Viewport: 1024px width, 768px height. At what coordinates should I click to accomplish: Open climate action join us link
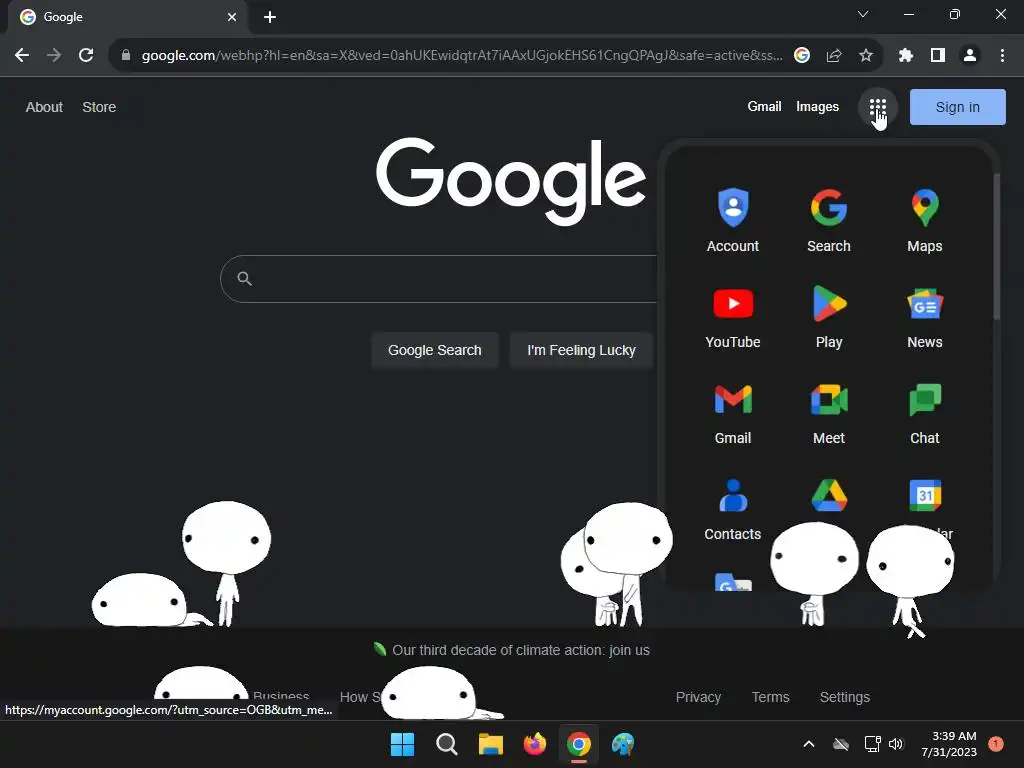(x=520, y=650)
